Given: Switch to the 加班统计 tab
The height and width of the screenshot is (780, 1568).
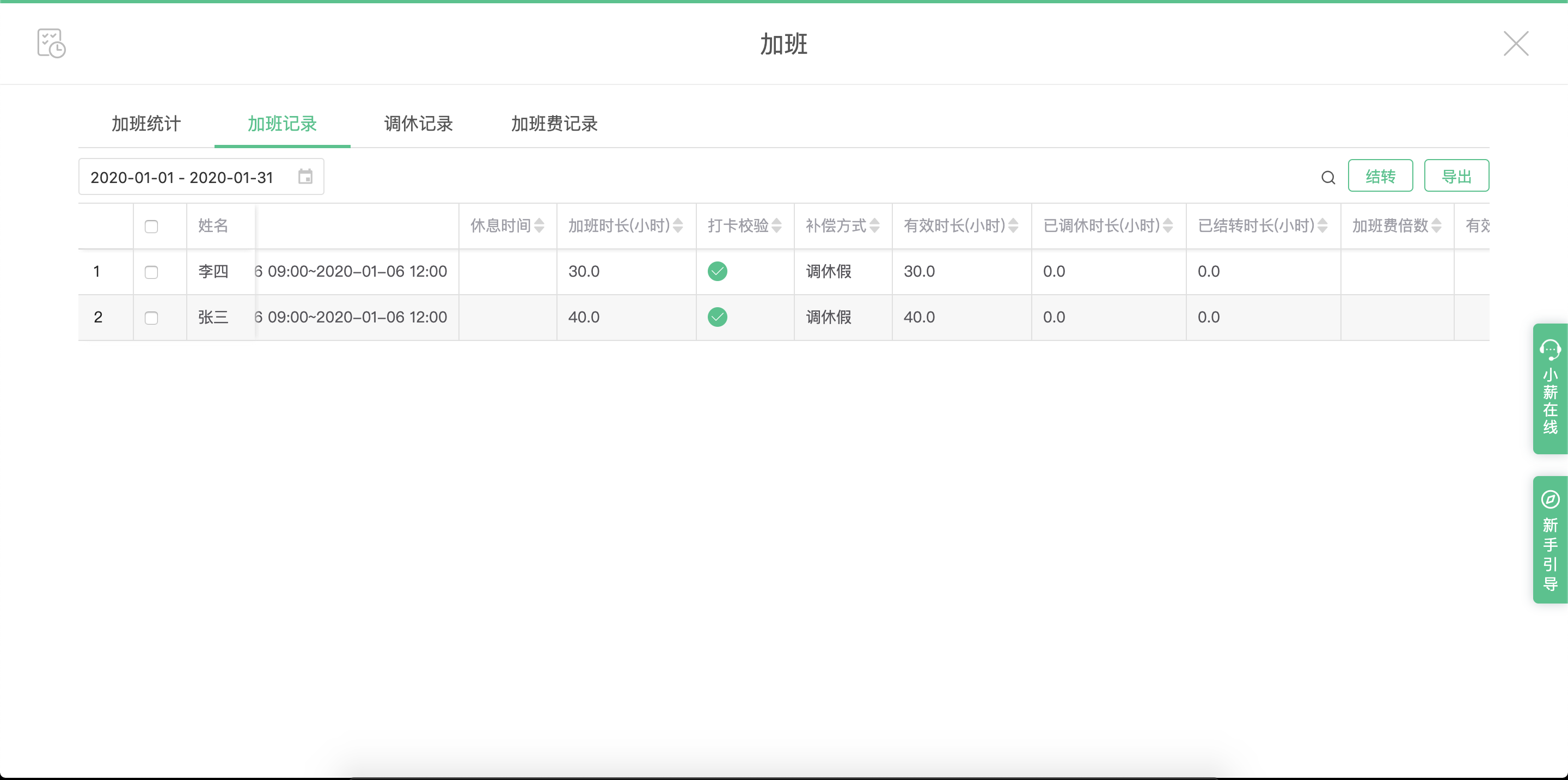Looking at the screenshot, I should [x=146, y=124].
